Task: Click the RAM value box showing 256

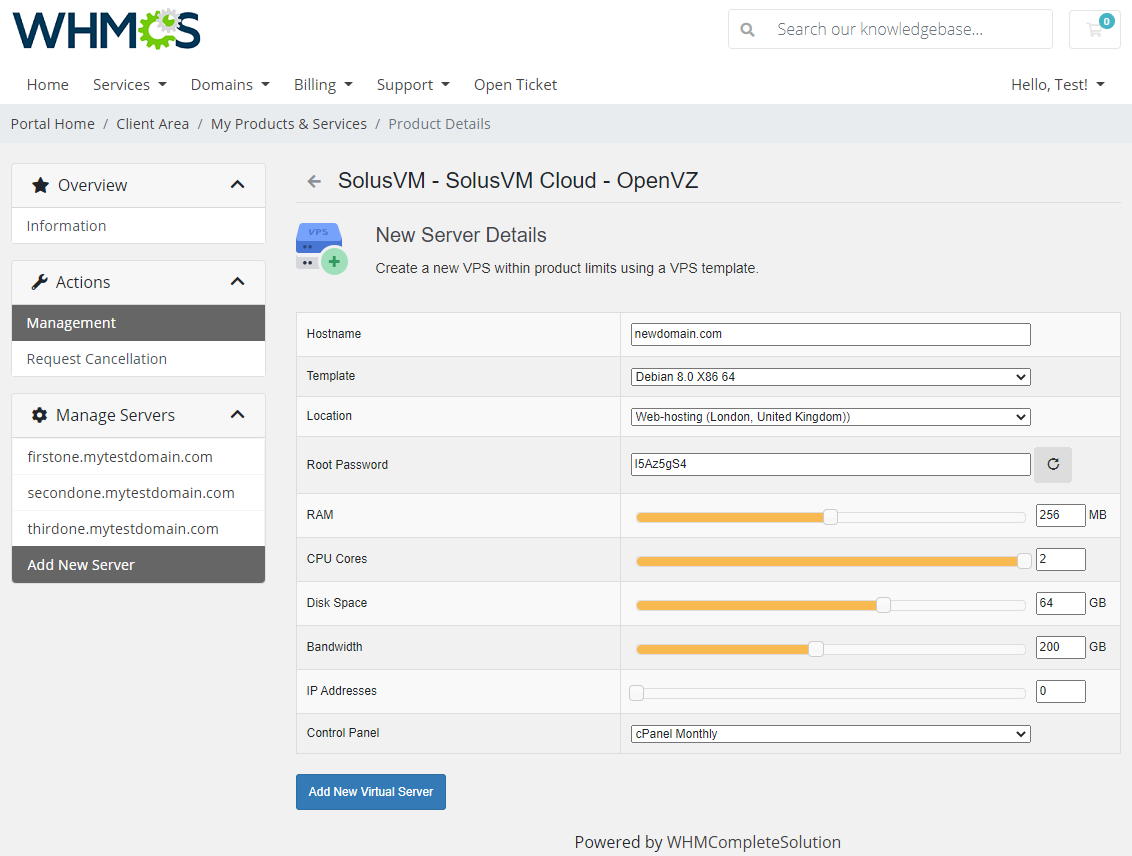Action: [1060, 515]
